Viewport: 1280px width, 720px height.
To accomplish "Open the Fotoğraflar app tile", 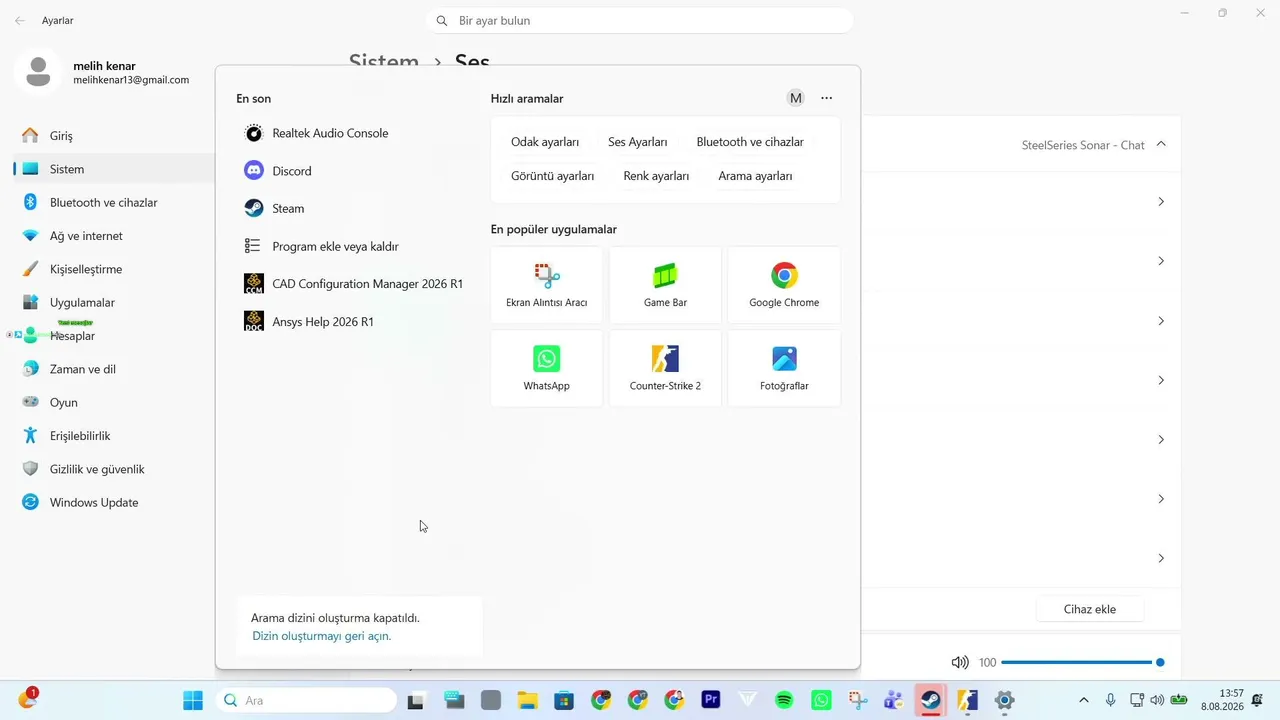I will [x=784, y=368].
